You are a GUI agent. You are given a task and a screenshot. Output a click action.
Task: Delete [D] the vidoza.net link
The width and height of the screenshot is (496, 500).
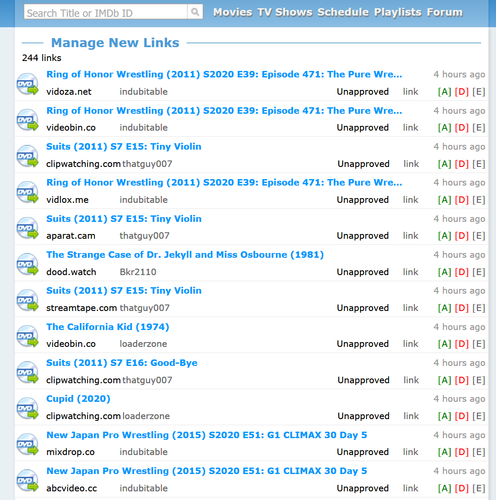[462, 92]
